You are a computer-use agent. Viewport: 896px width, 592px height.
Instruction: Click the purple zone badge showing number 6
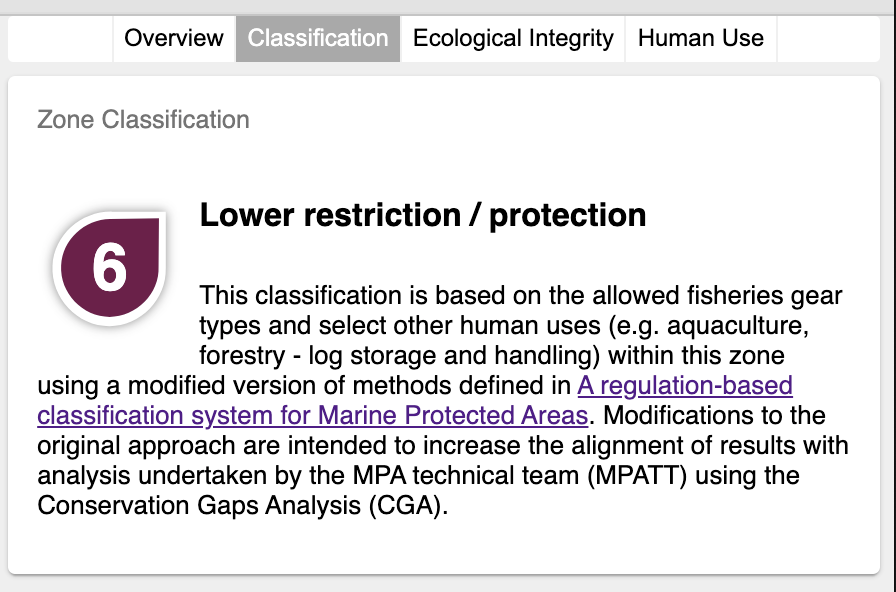(x=108, y=266)
